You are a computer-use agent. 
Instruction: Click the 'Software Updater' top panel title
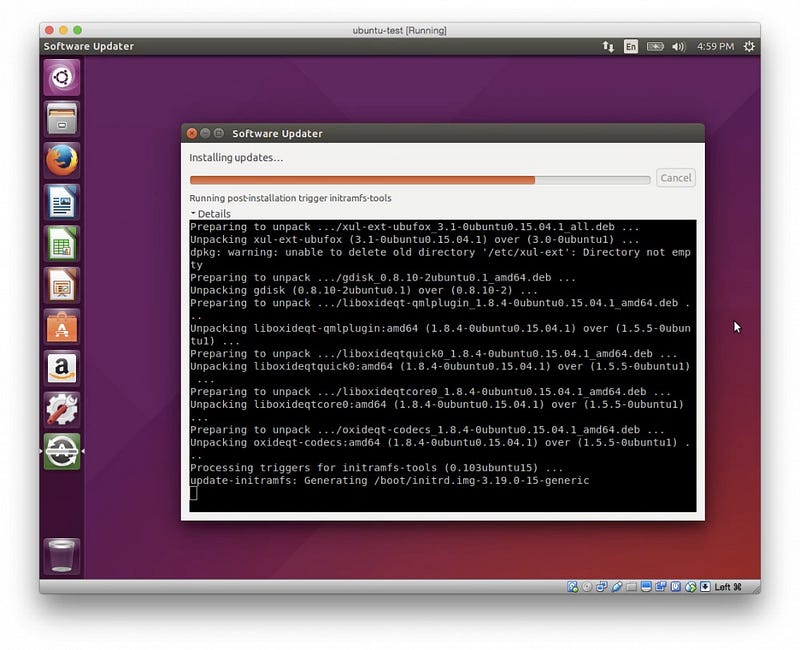(89, 46)
